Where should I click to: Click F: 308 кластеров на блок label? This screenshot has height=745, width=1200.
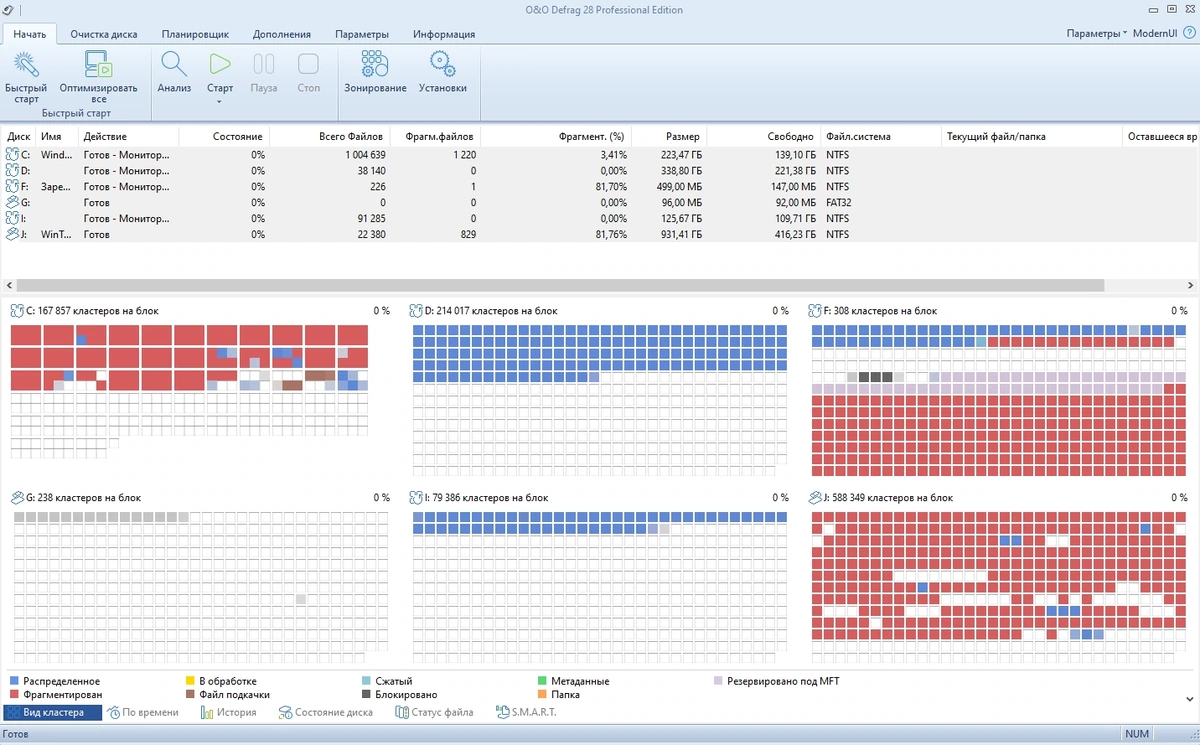point(882,311)
